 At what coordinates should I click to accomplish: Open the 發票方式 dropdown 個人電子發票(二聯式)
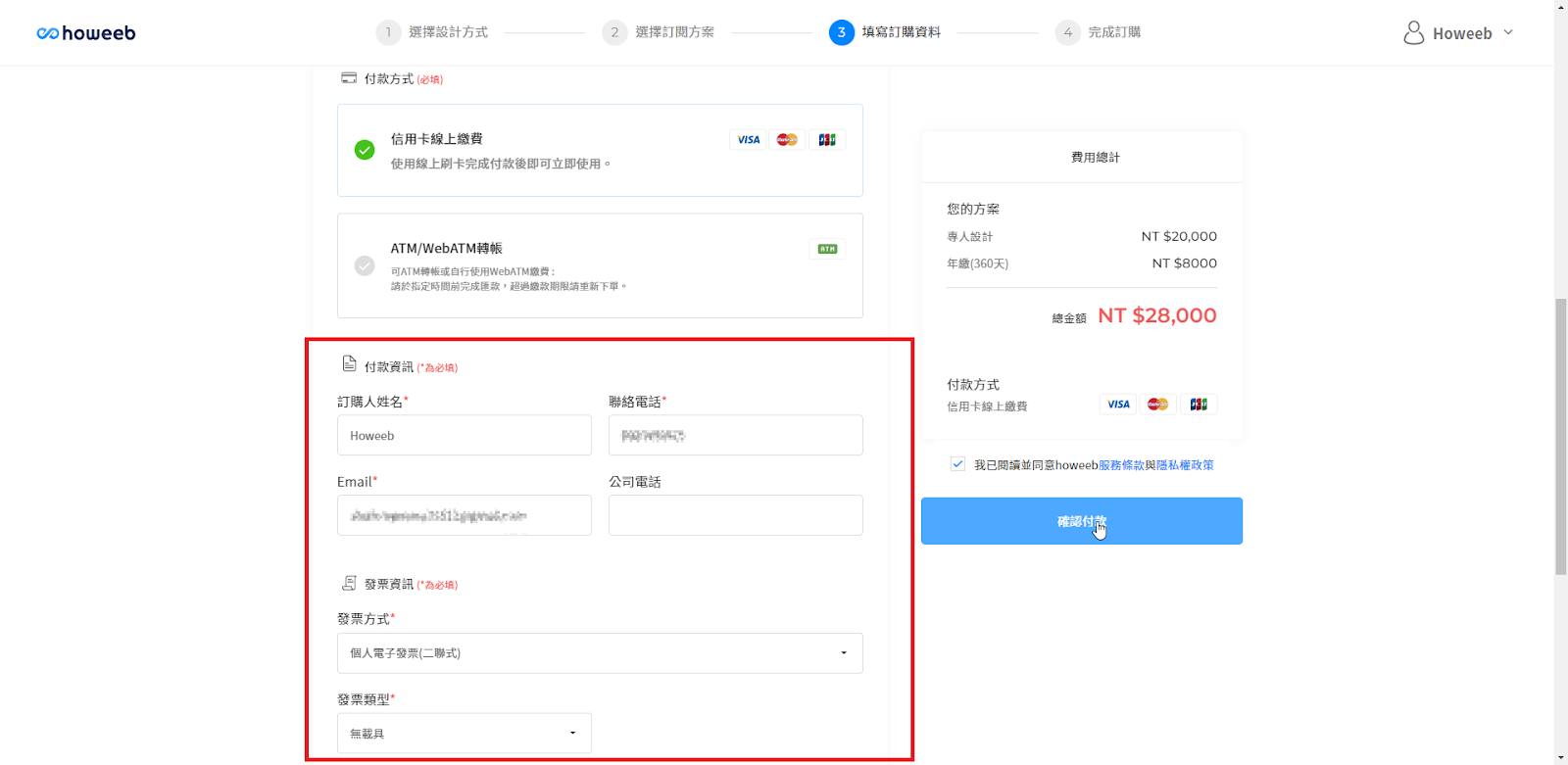pos(600,653)
